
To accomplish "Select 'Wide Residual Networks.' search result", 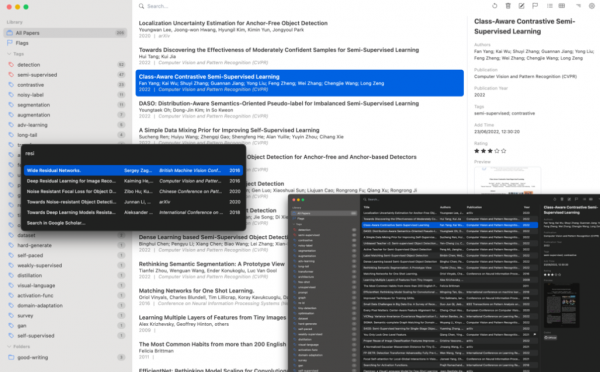I will click(133, 170).
